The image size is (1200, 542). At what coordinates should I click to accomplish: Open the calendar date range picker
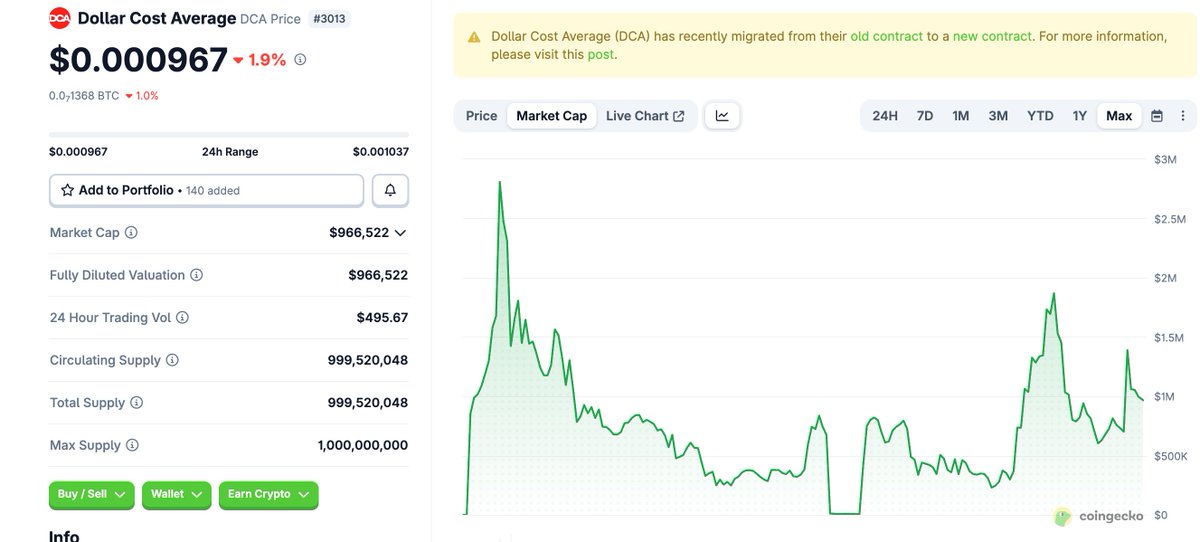click(x=1157, y=116)
